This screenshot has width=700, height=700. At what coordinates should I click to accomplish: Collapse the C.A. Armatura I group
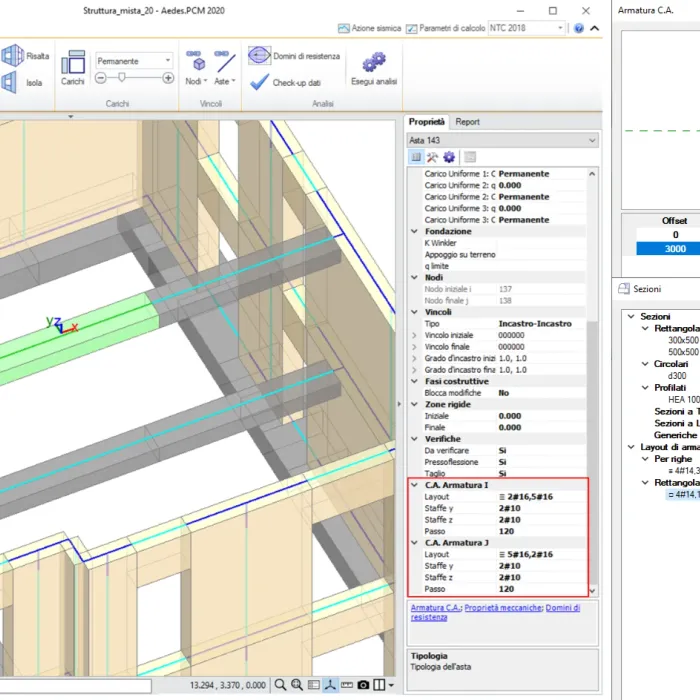pos(414,485)
